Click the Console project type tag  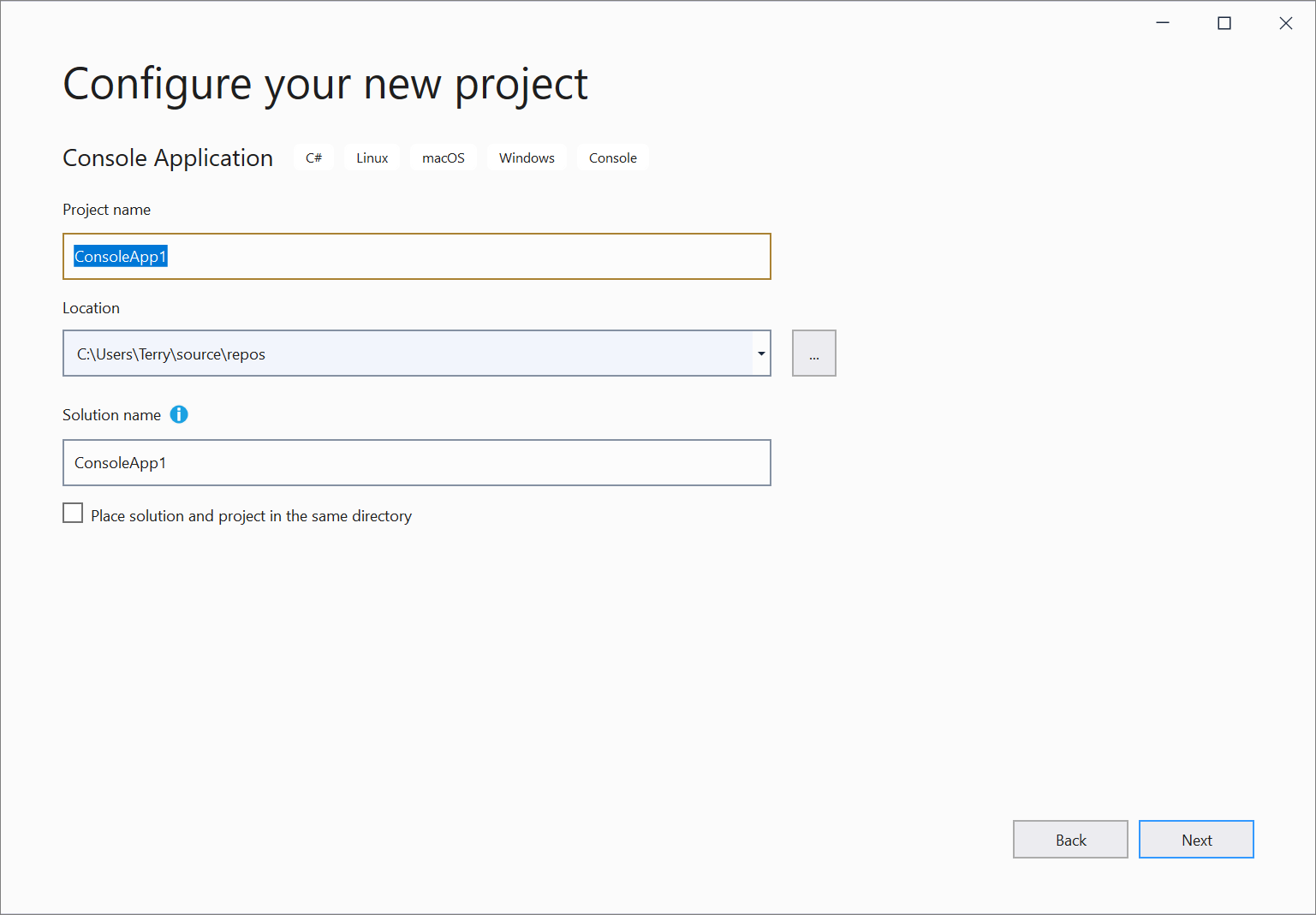click(x=612, y=158)
